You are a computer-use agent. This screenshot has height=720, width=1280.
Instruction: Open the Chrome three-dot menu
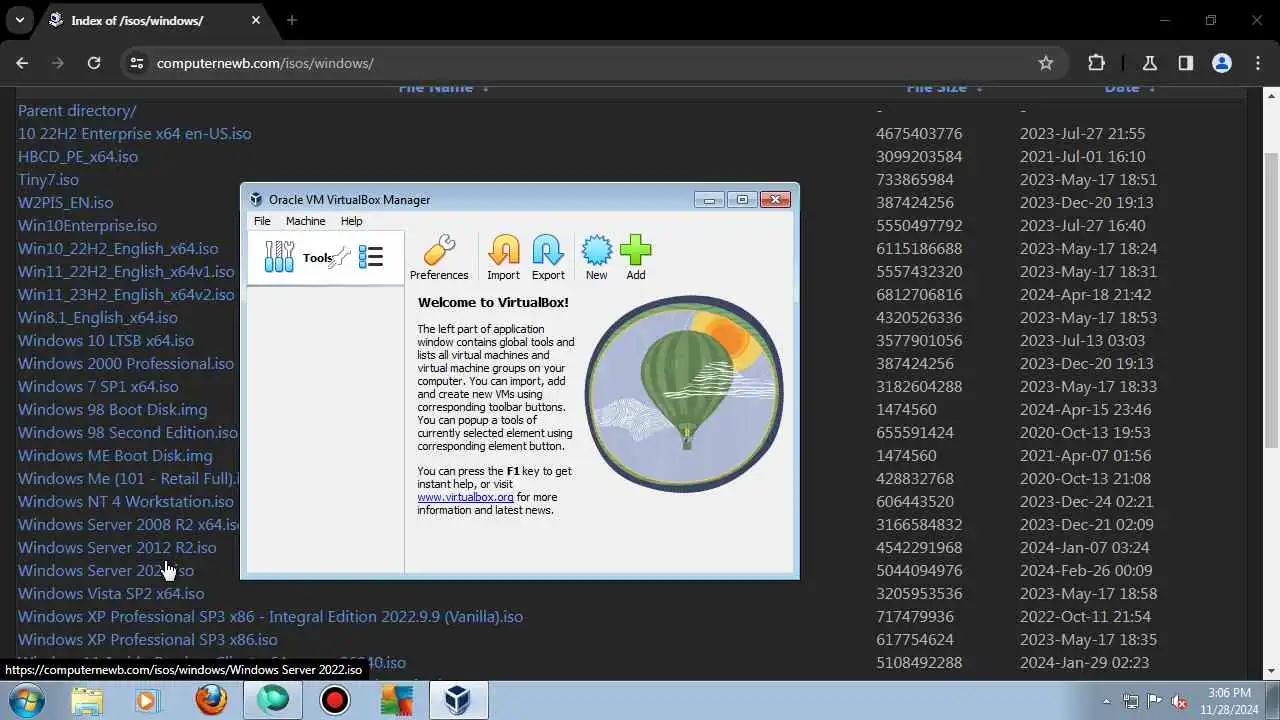(x=1258, y=63)
